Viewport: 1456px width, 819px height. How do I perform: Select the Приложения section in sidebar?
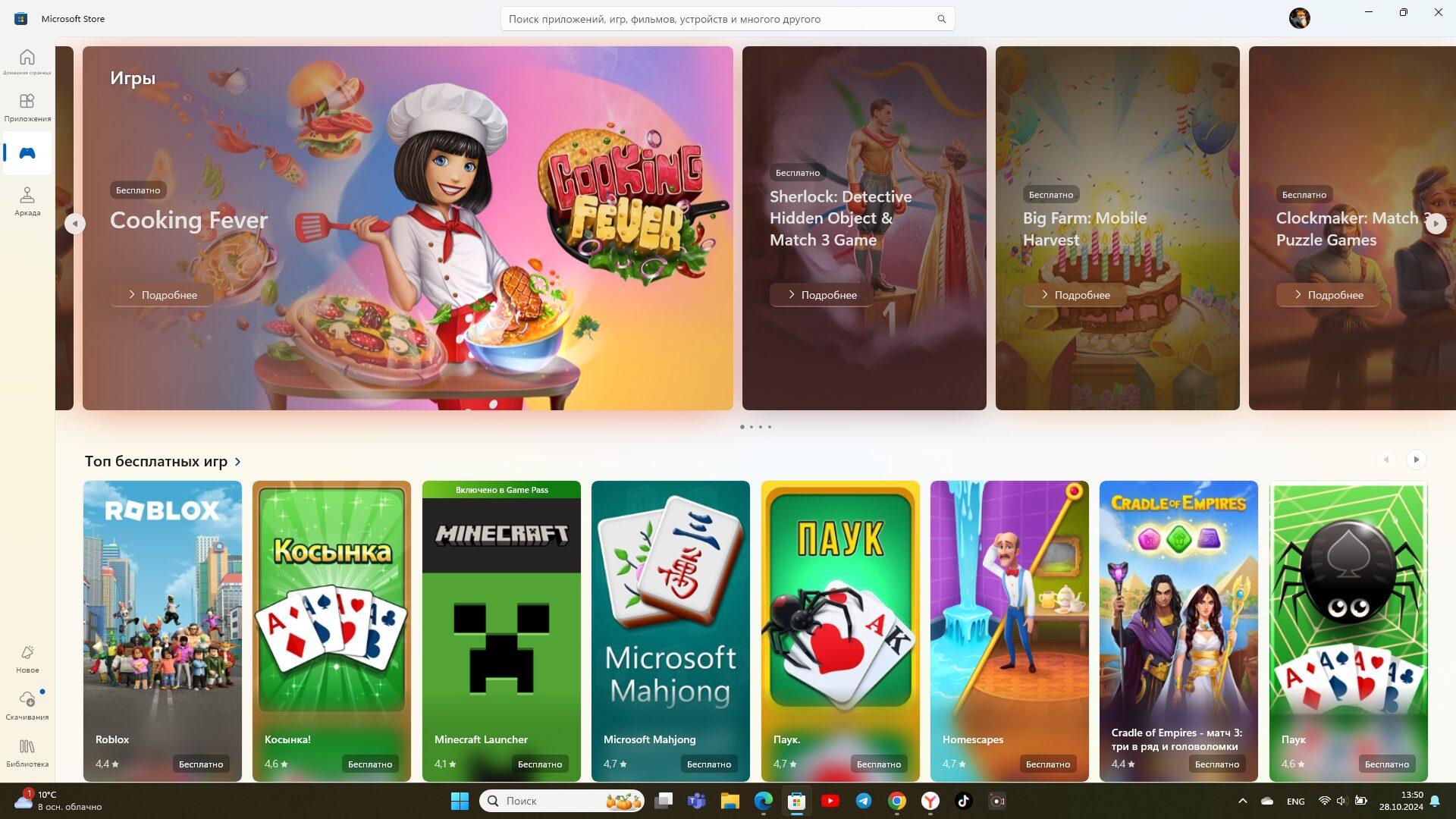[x=27, y=108]
